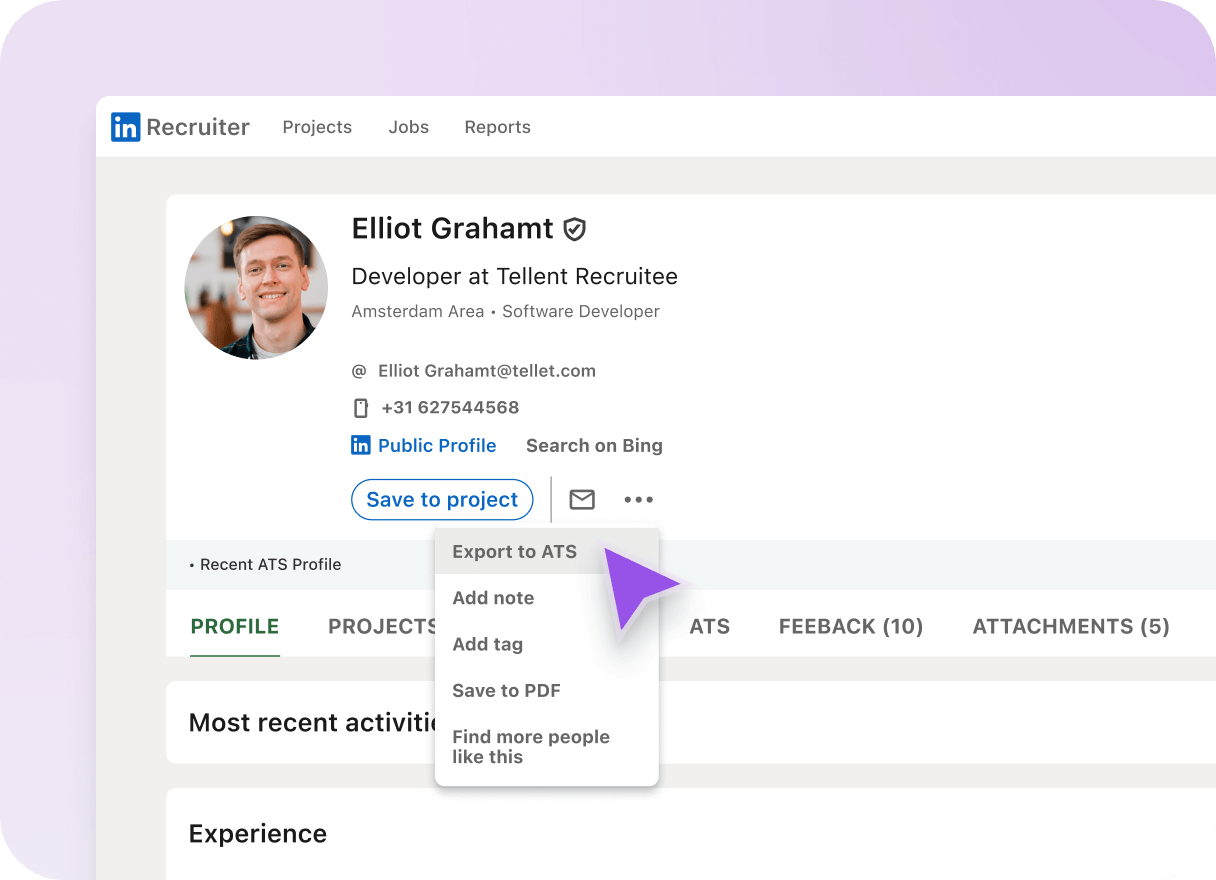Open the message envelope icon

582,499
